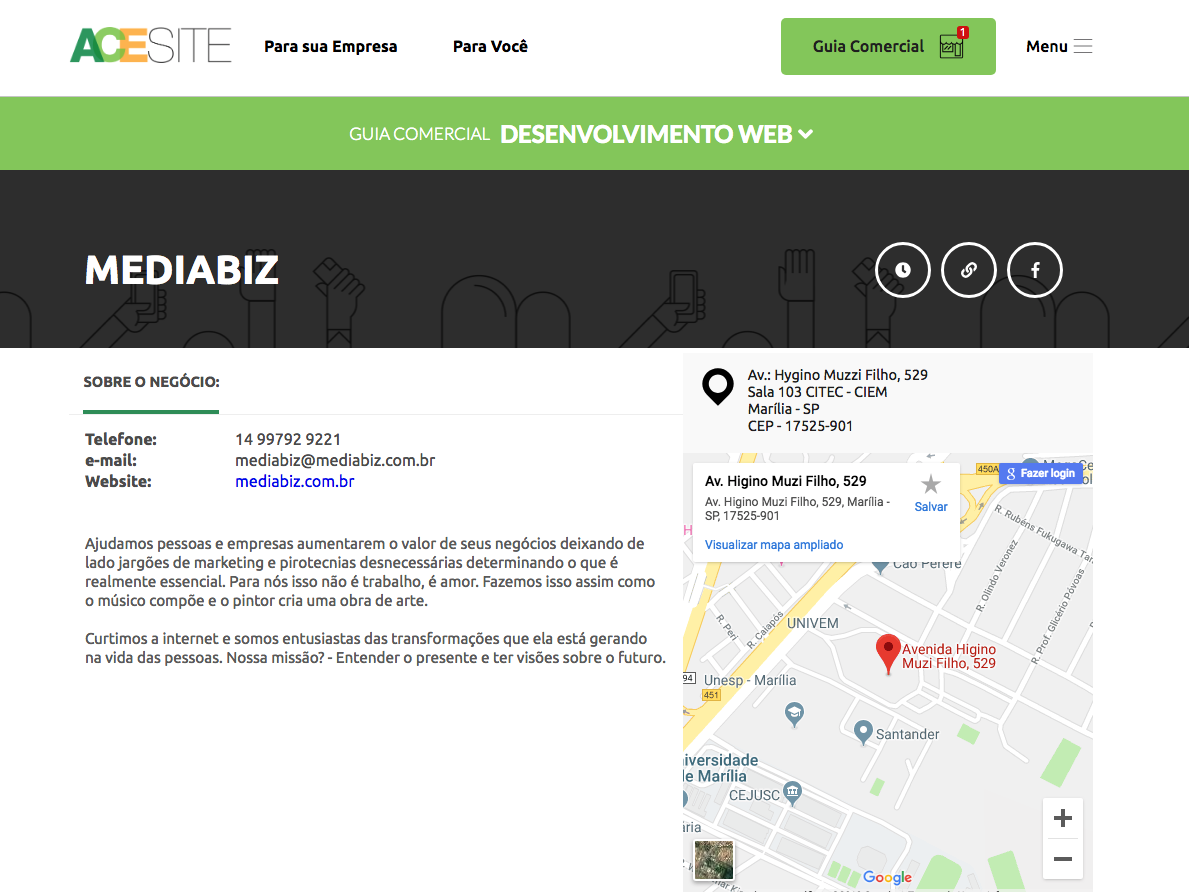Click the ACESITE logo
This screenshot has width=1189, height=892.
click(x=150, y=46)
